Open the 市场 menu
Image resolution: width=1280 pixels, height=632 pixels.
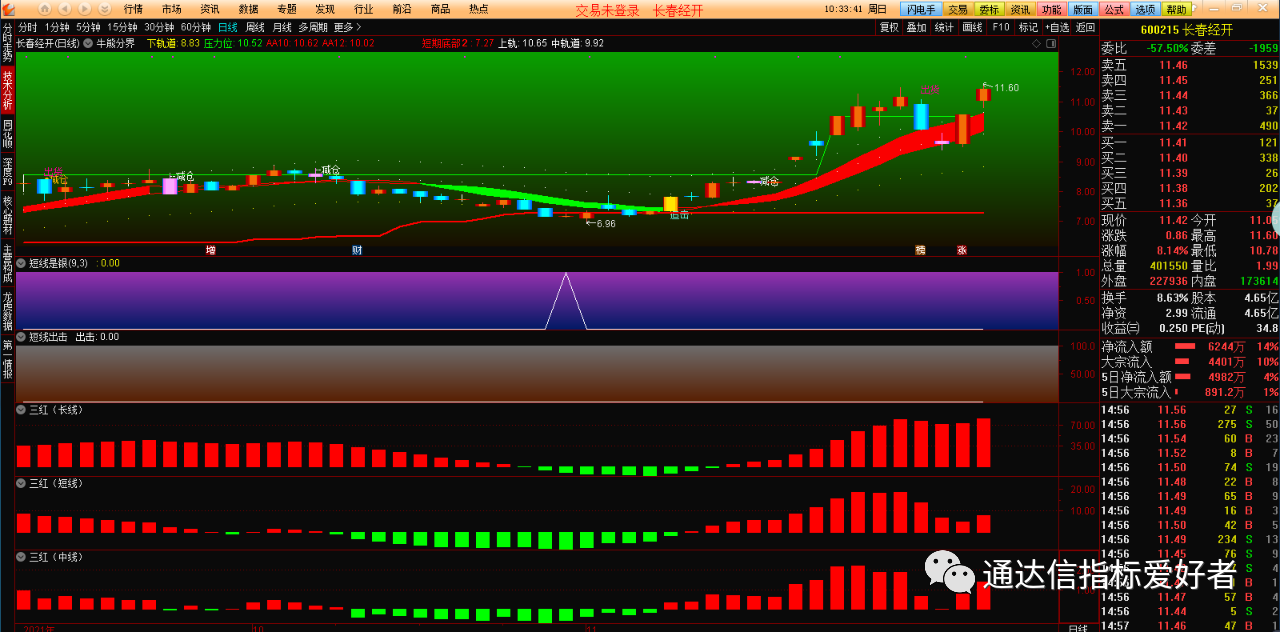point(172,9)
